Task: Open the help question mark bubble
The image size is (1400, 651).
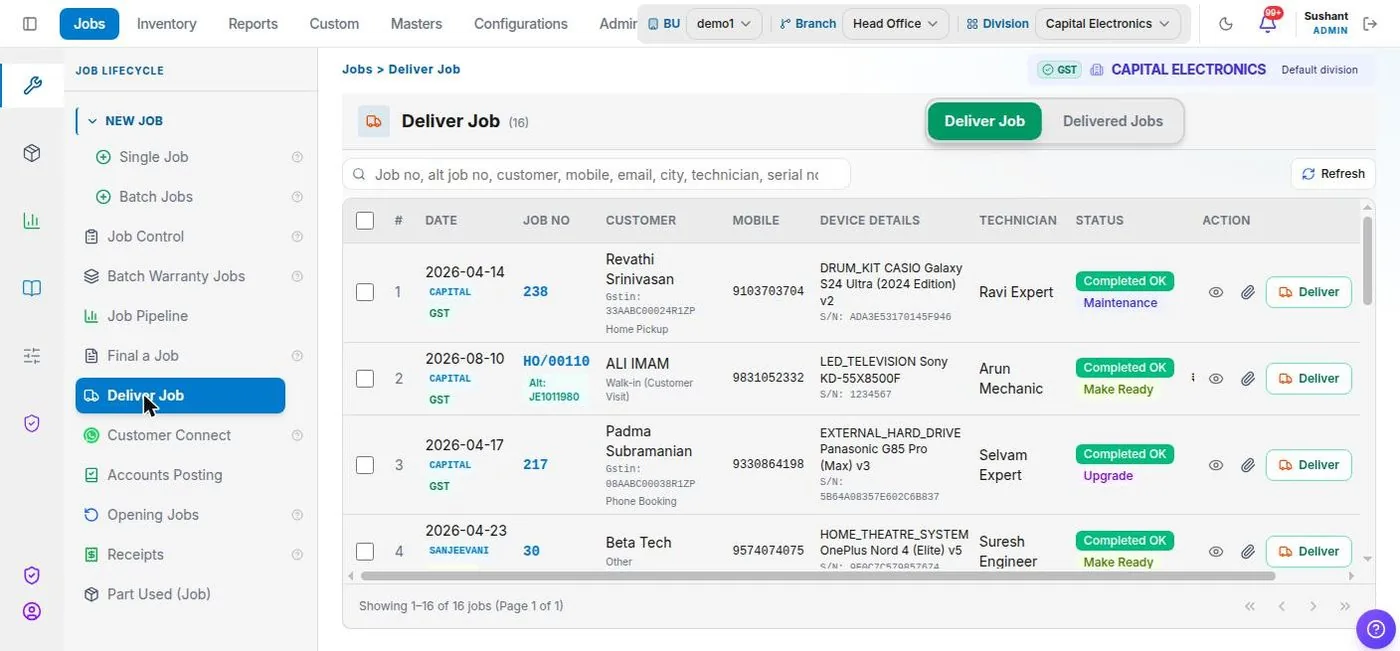Action: (1375, 629)
